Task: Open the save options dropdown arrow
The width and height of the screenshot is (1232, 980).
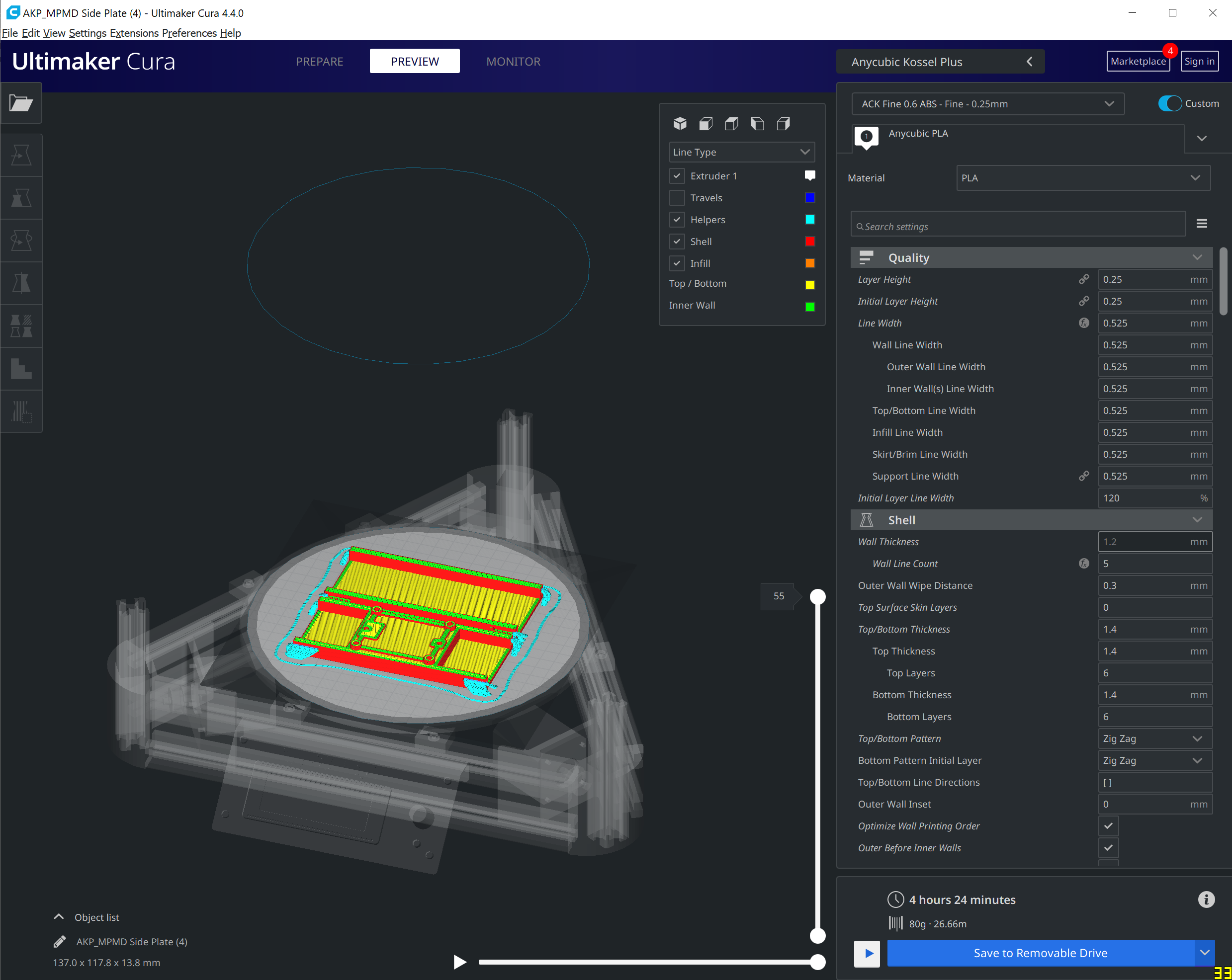Action: (1204, 953)
